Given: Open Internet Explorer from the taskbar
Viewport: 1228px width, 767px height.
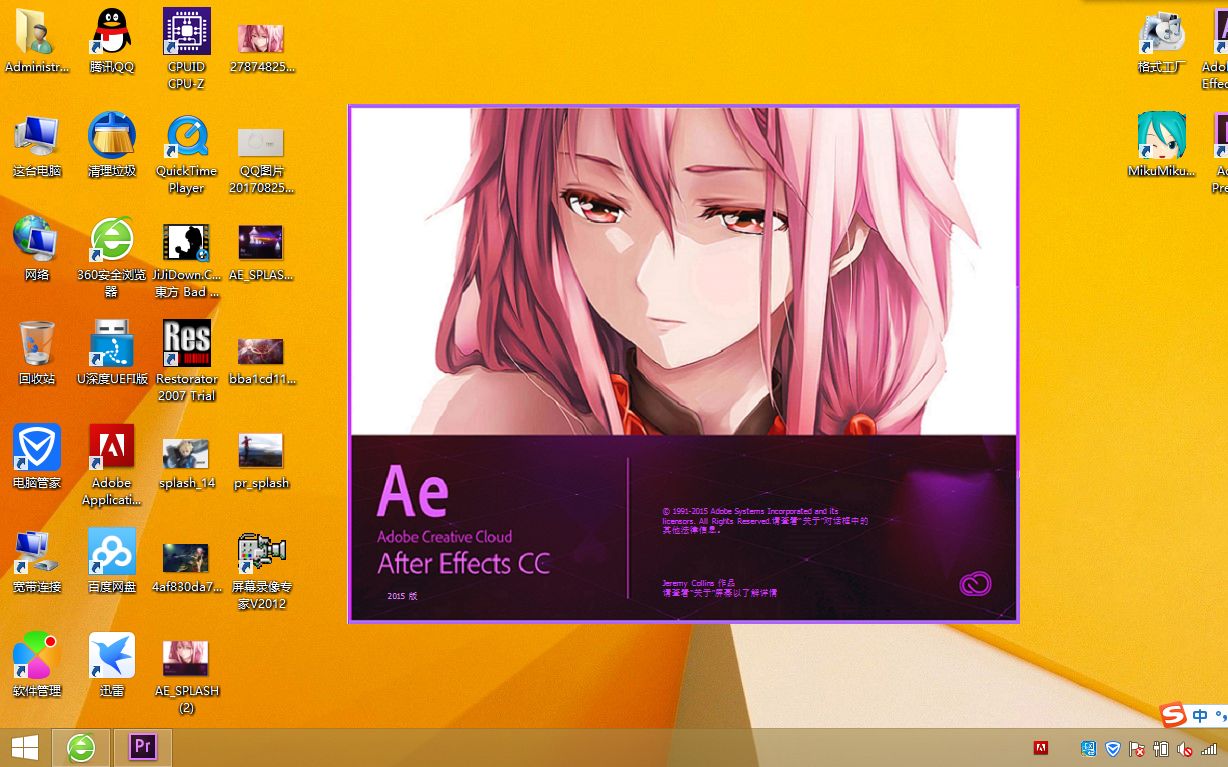Looking at the screenshot, I should click(x=80, y=747).
